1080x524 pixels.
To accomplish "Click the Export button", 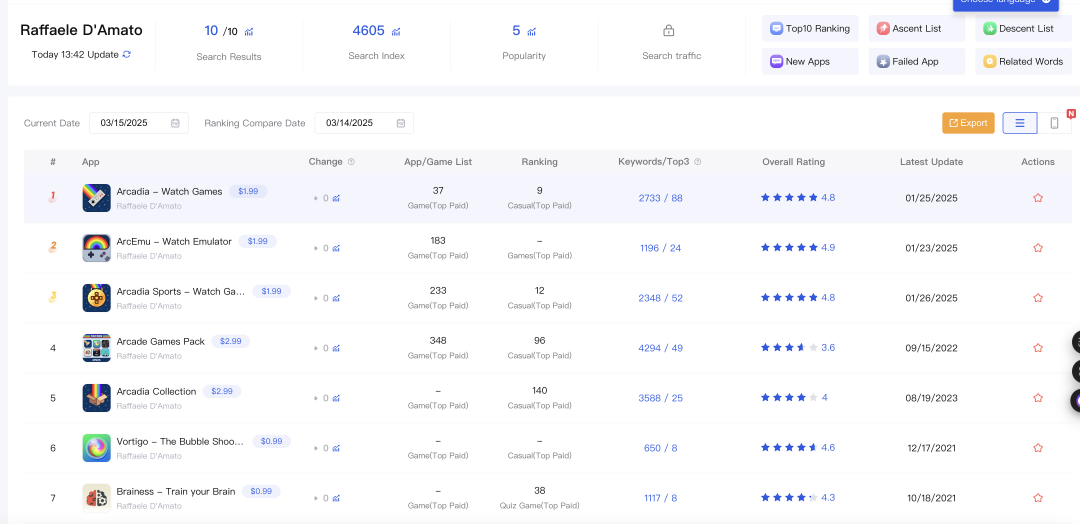I will pos(968,123).
